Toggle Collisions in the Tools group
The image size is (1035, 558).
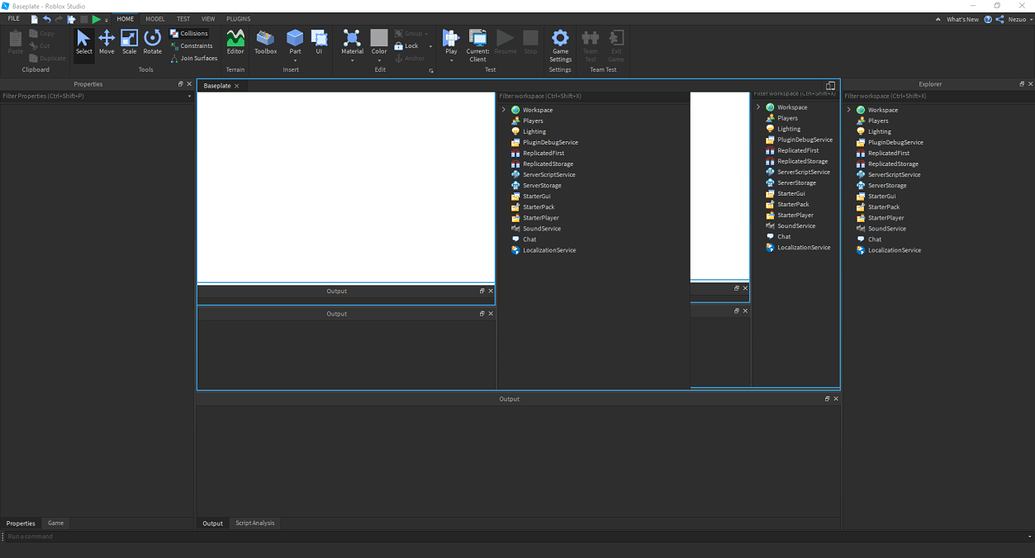pos(189,33)
